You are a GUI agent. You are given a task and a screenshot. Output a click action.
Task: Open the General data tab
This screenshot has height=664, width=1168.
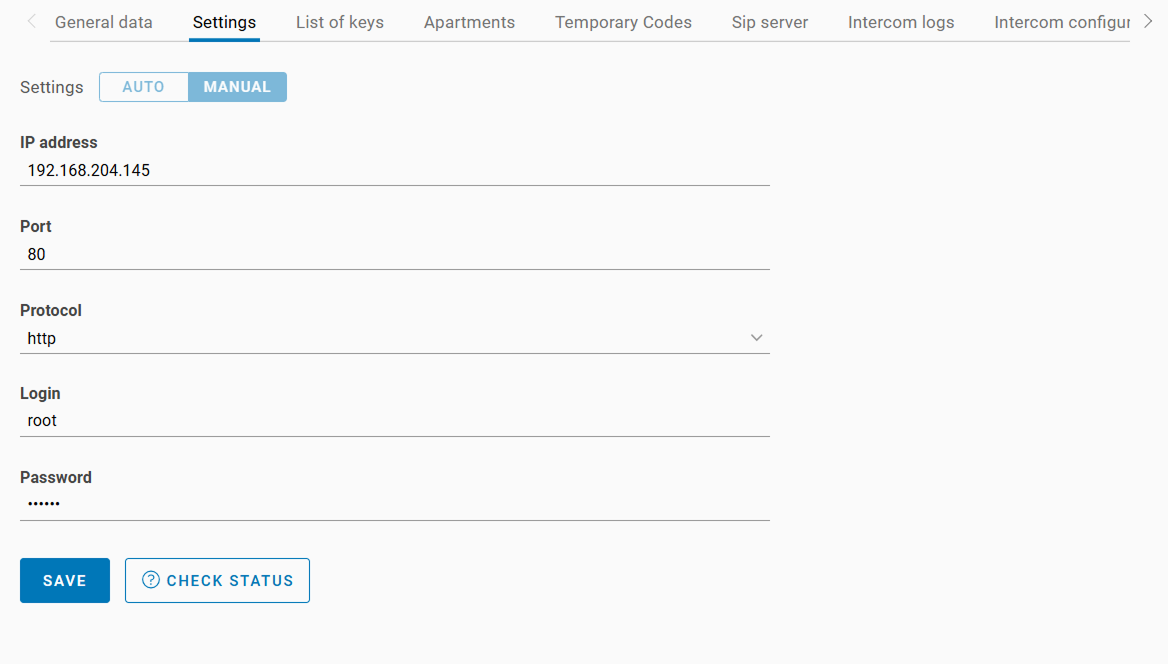click(104, 22)
